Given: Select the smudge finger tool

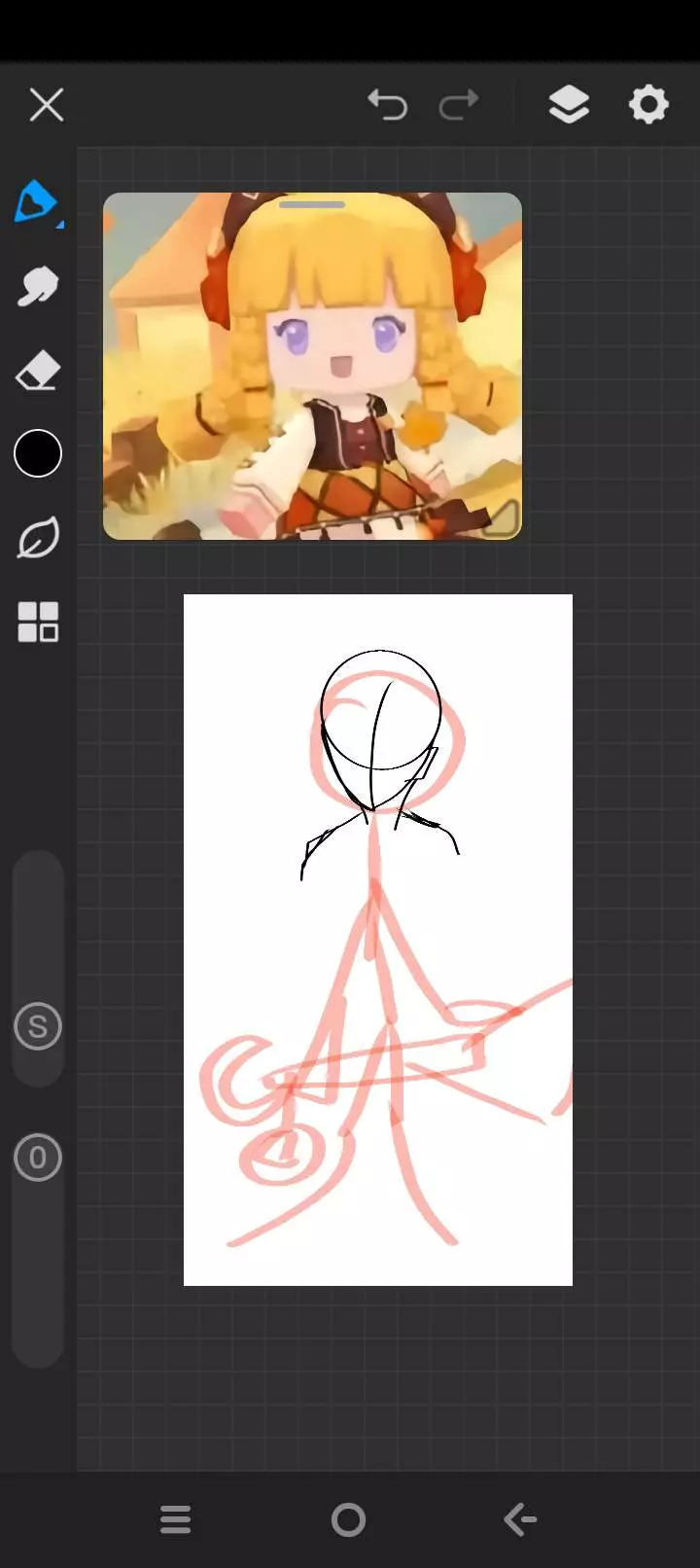Looking at the screenshot, I should [x=38, y=287].
